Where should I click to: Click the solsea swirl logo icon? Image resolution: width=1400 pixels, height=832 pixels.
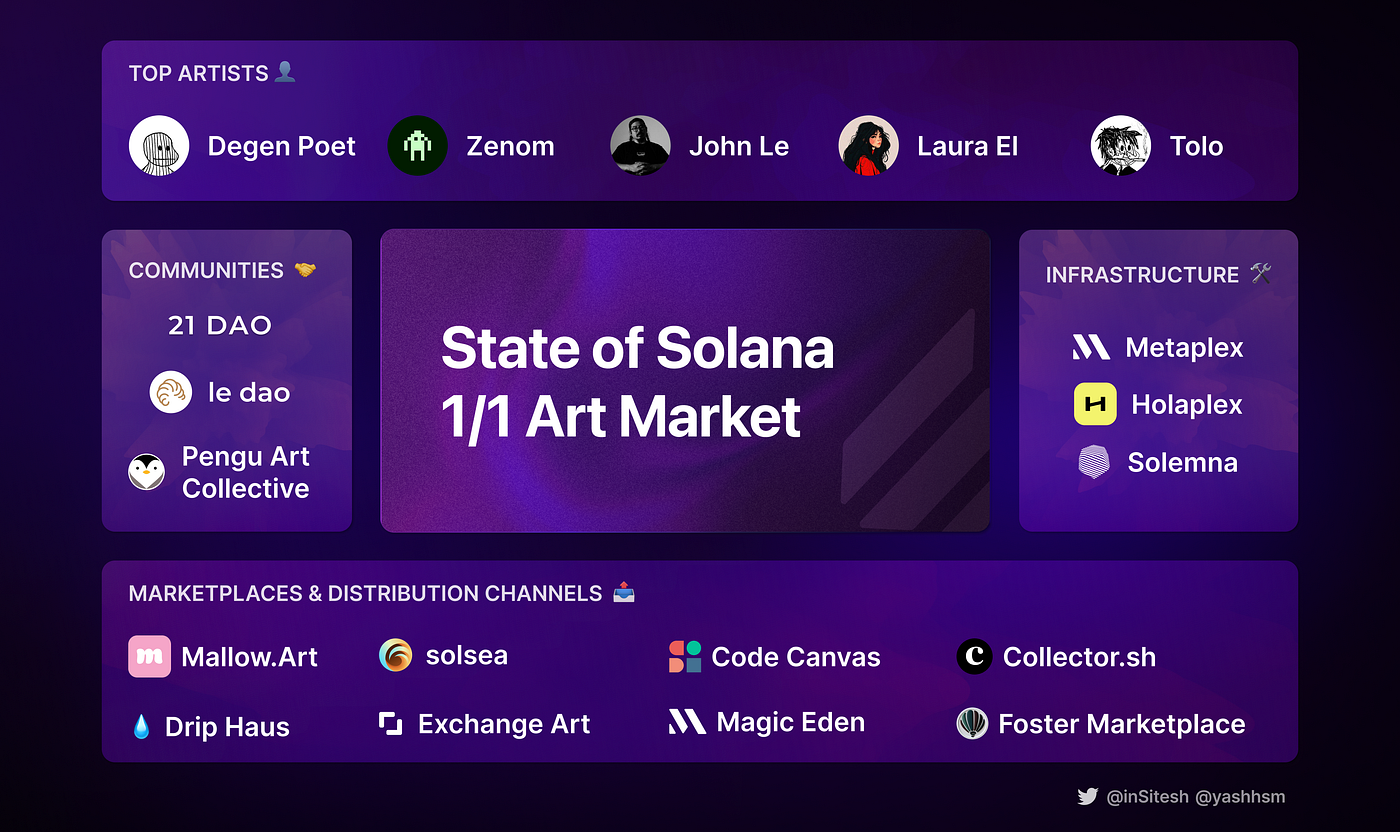tap(396, 656)
